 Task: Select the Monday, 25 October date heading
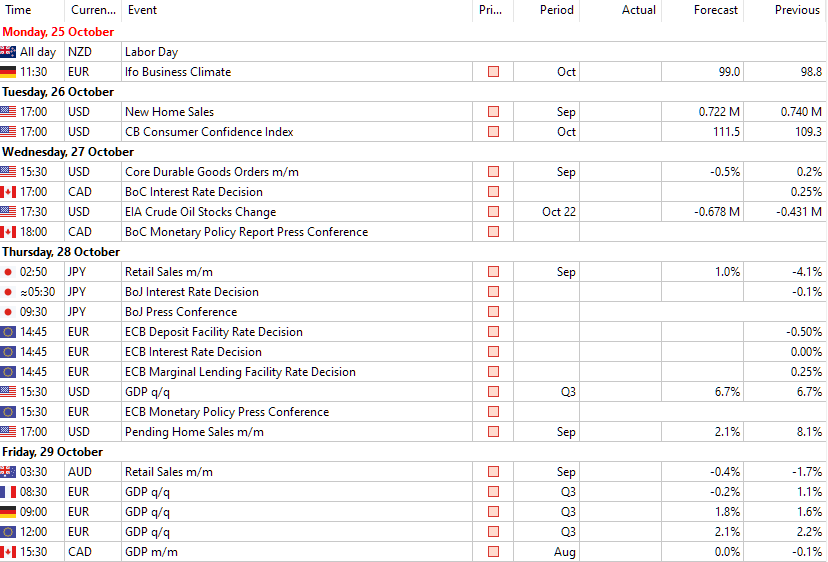point(58,32)
